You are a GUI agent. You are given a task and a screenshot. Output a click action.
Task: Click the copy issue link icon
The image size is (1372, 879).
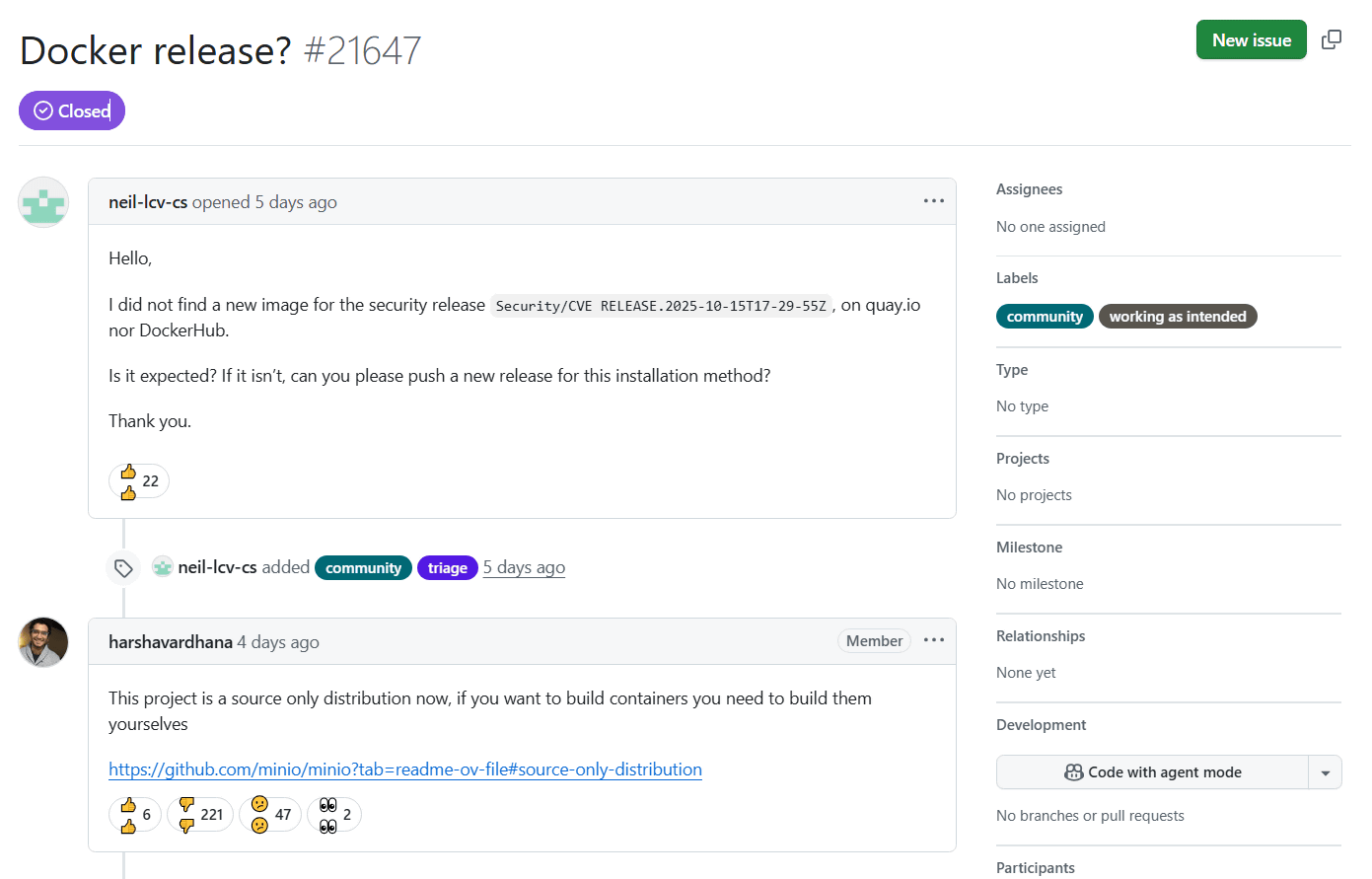click(1331, 38)
